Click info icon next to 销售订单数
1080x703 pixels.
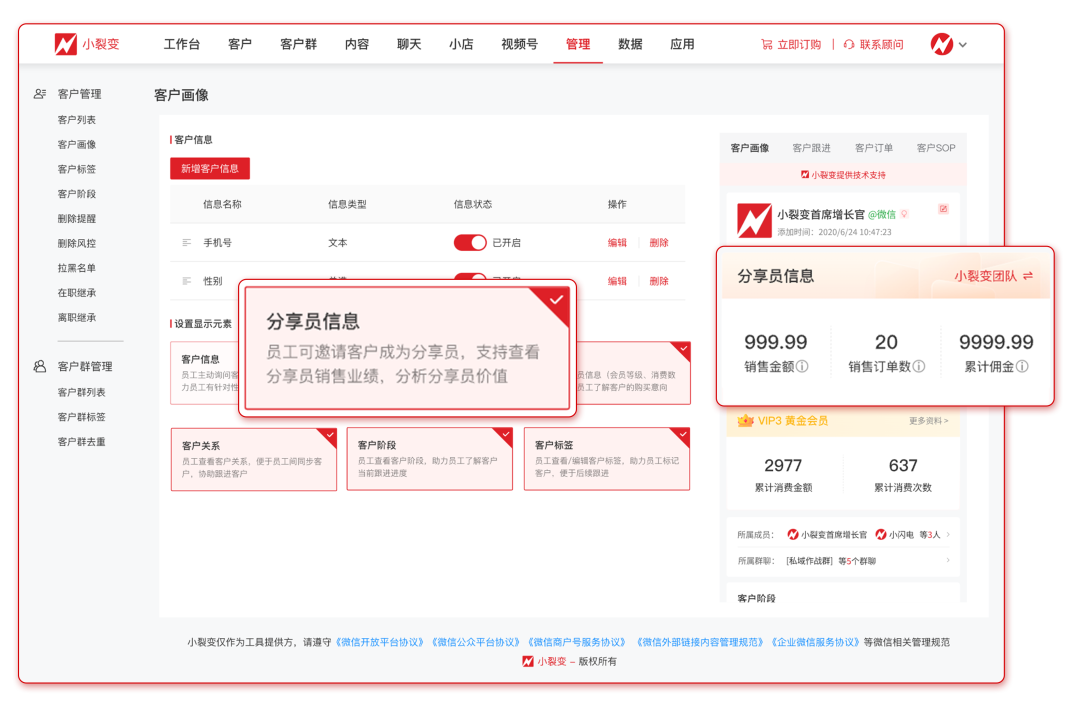tap(918, 367)
